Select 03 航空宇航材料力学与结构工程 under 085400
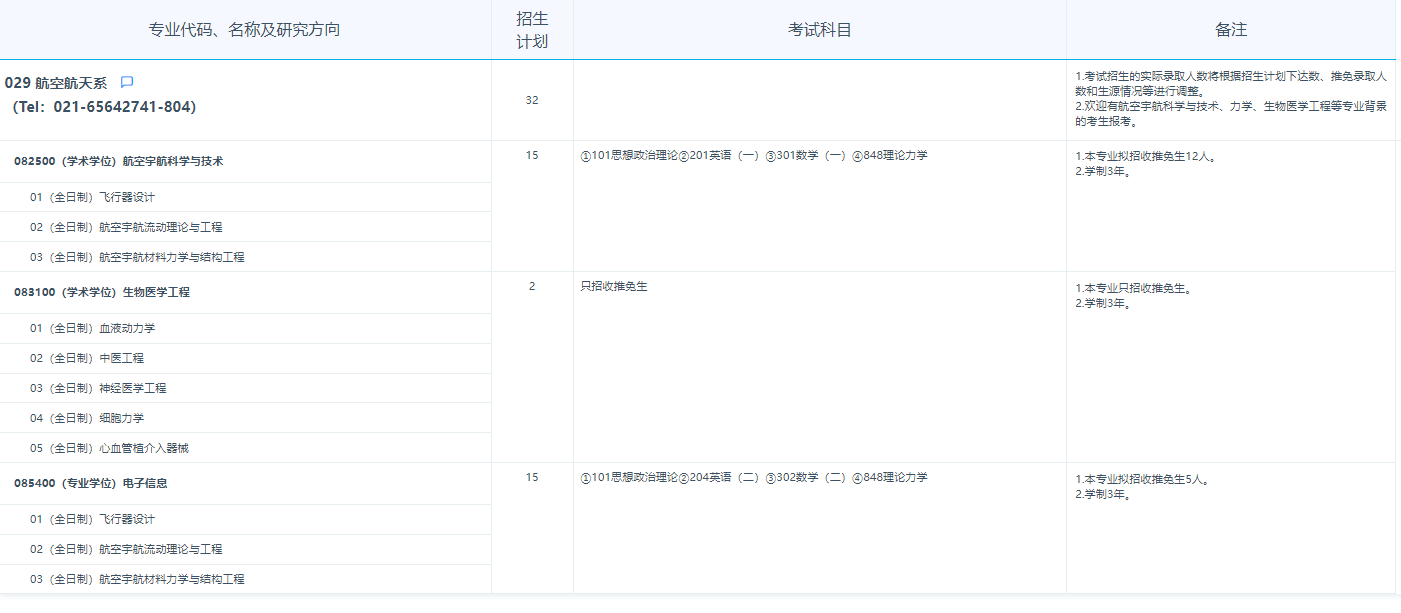1401x613 pixels. pyautogui.click(x=137, y=579)
